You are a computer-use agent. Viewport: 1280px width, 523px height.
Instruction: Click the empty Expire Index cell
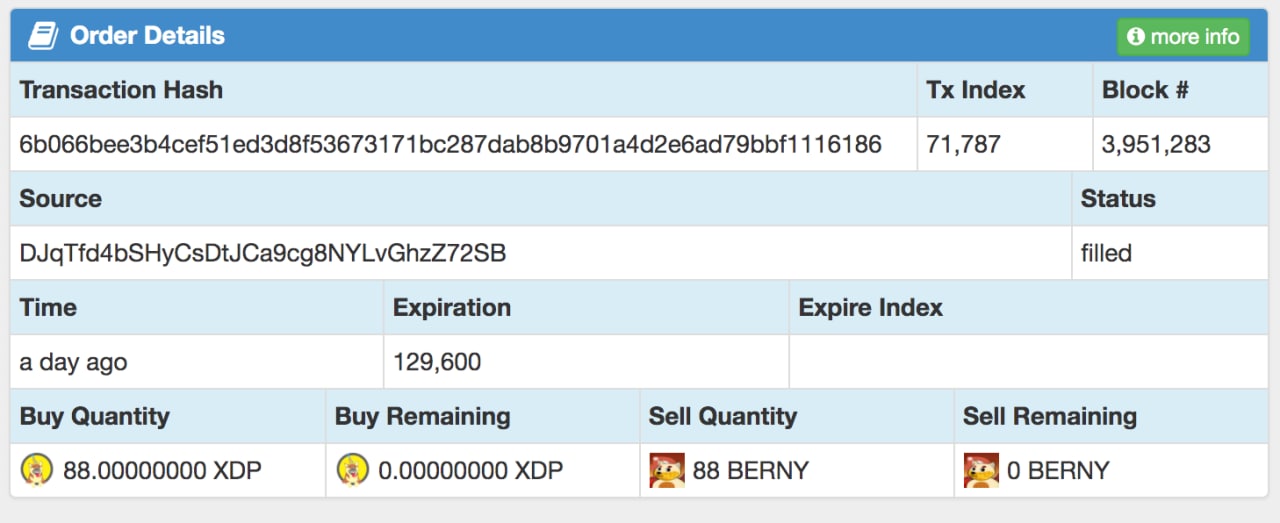(x=1029, y=362)
